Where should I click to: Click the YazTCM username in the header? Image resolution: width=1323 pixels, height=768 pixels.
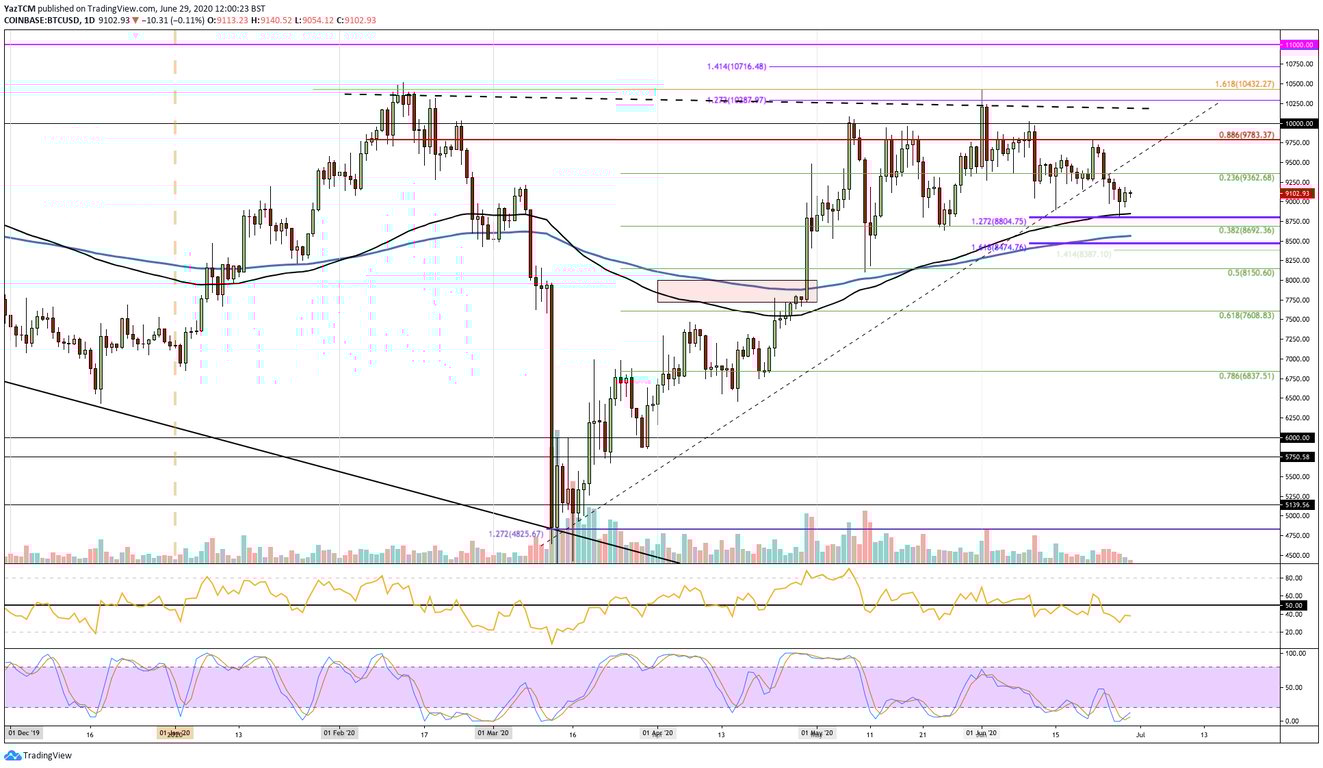(x=20, y=6)
